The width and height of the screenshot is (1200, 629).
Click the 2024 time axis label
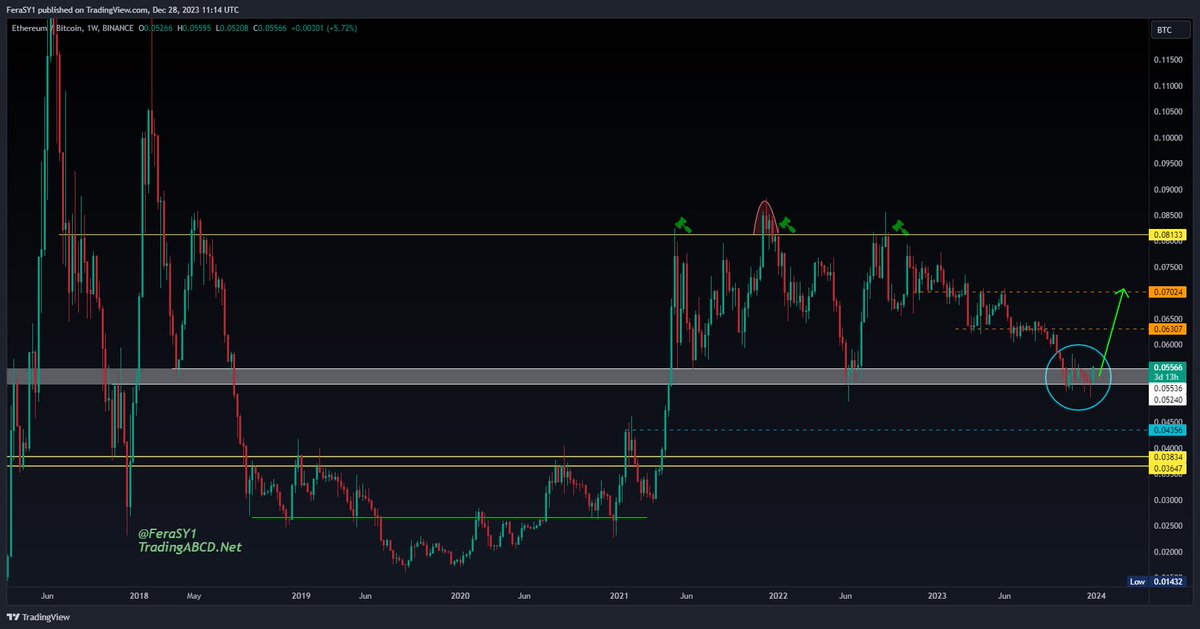tap(1096, 595)
